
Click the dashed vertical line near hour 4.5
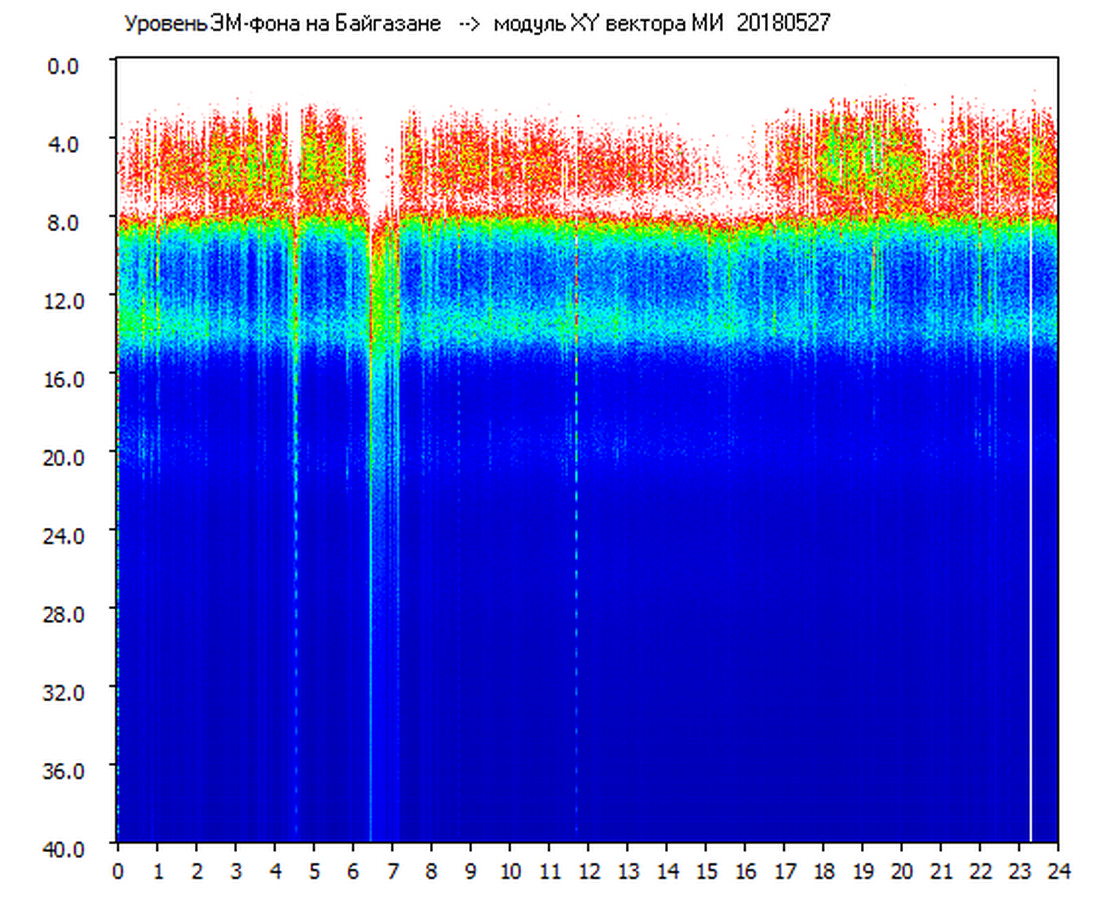[295, 600]
